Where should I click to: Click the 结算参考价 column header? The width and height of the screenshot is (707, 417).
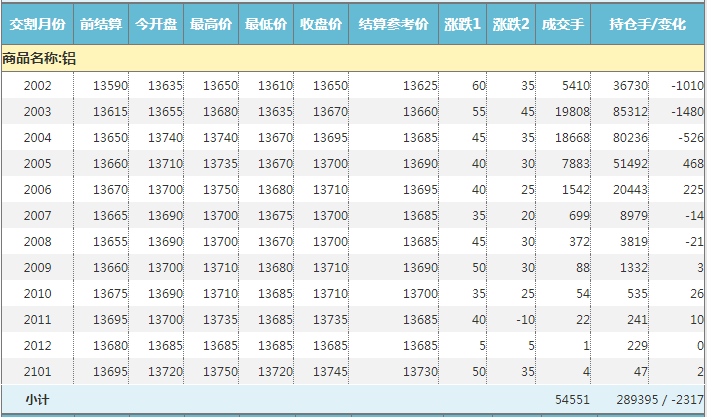[393, 23]
